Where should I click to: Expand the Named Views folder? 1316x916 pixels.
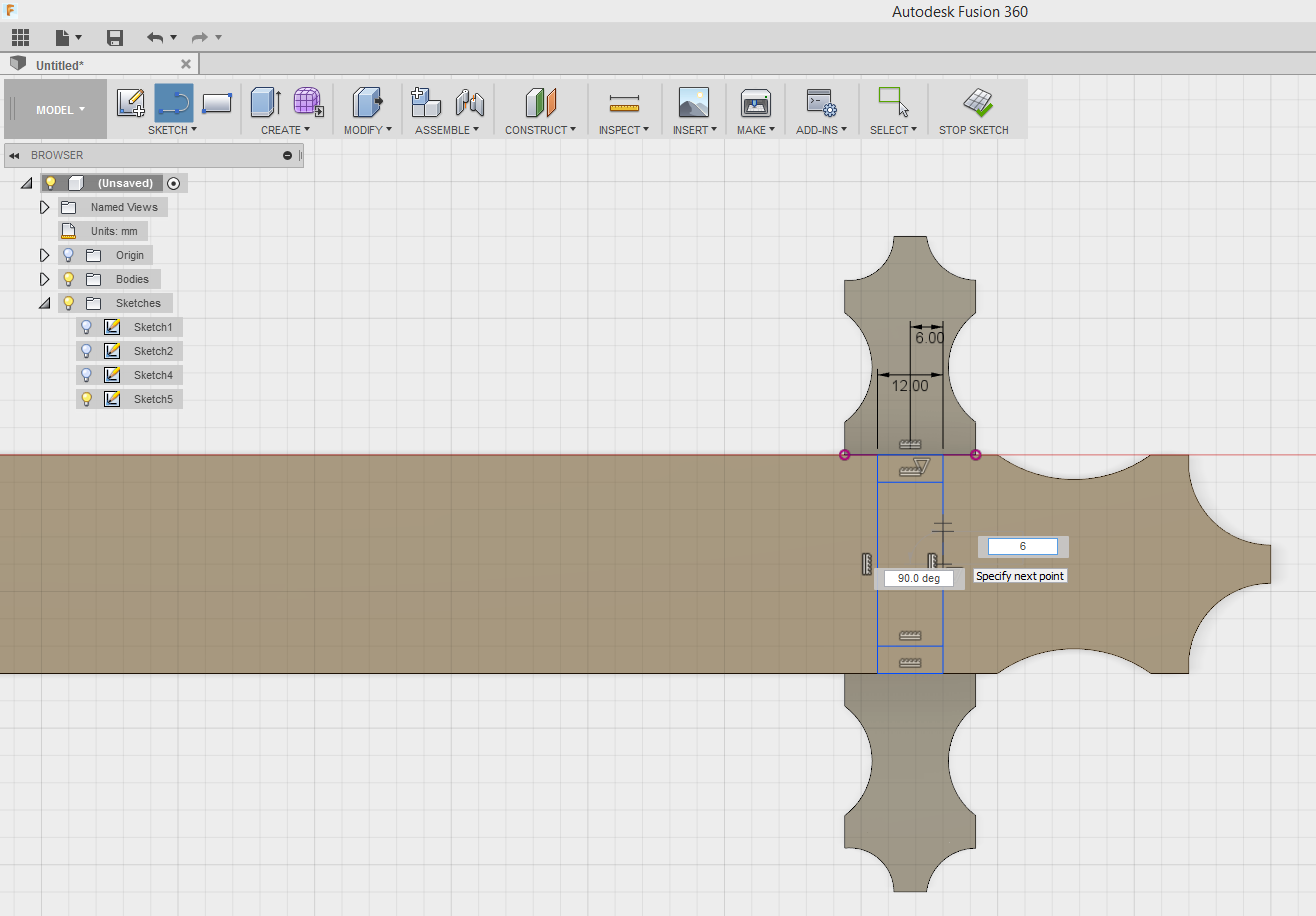point(44,207)
